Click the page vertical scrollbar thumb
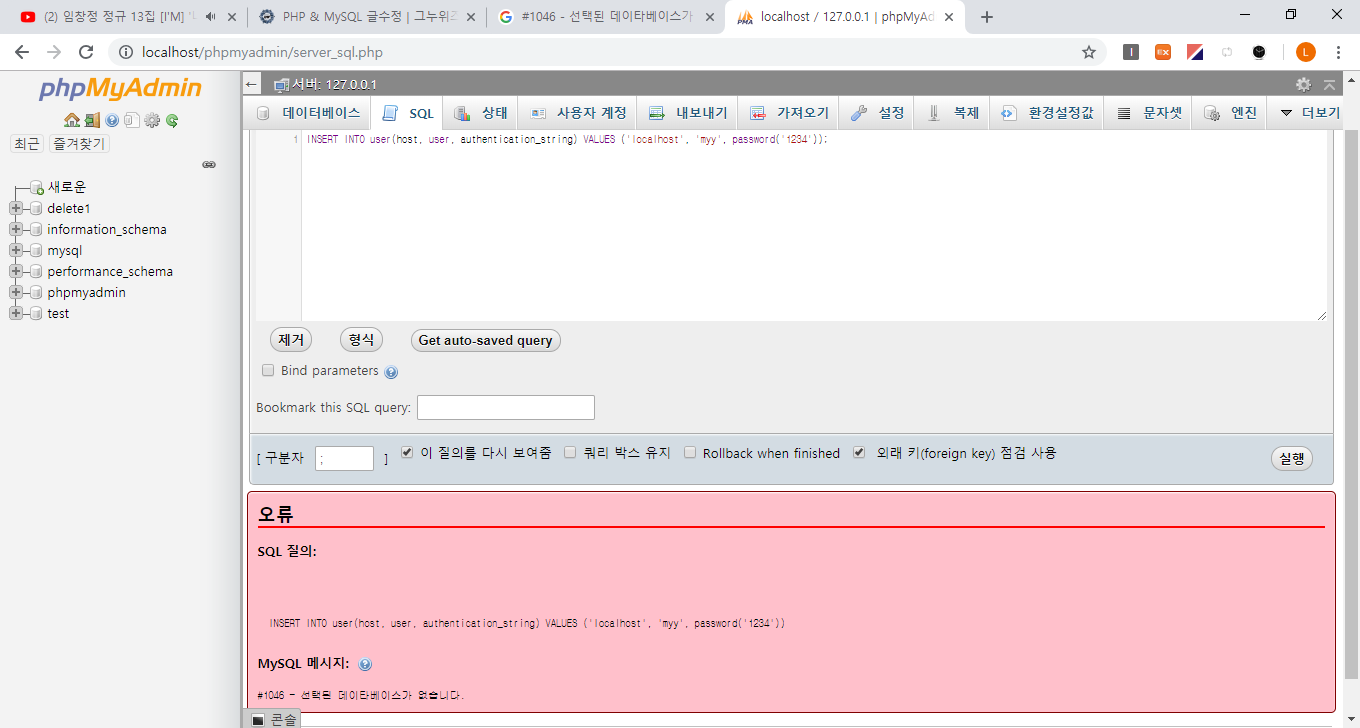 tap(1351, 403)
